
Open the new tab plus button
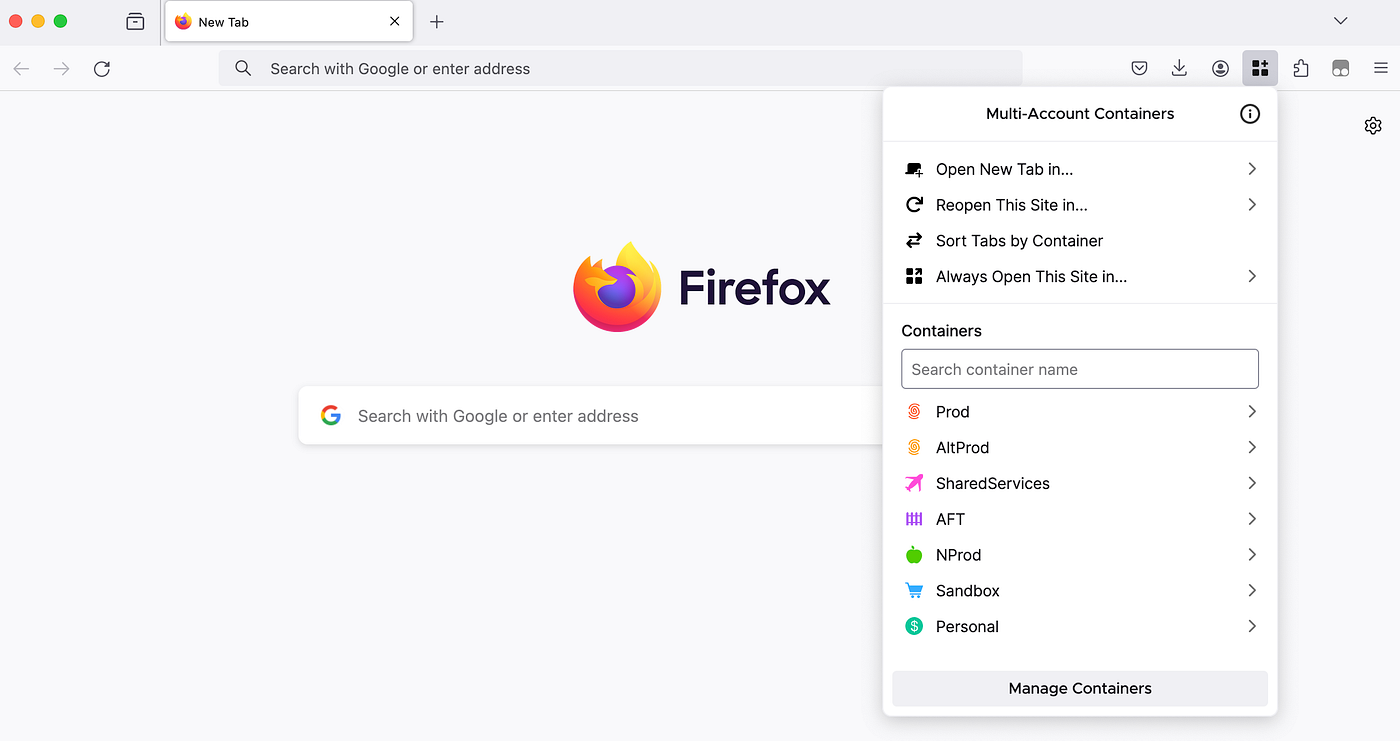coord(436,21)
